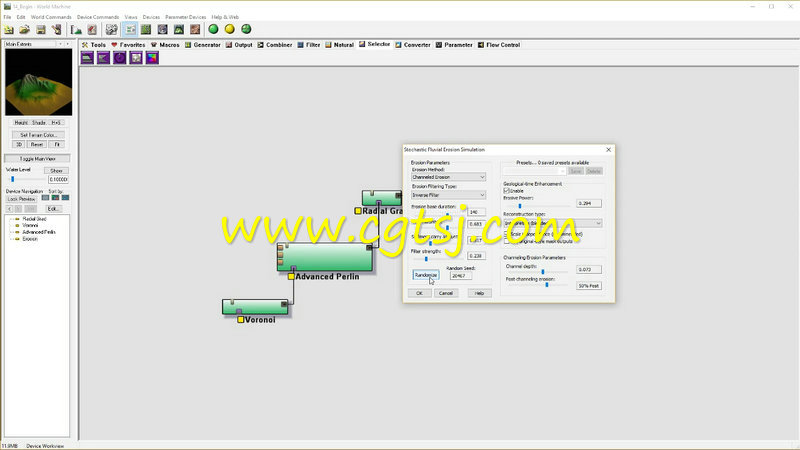Add the rainbow color selector device icon
The image size is (800, 450).
[x=152, y=58]
